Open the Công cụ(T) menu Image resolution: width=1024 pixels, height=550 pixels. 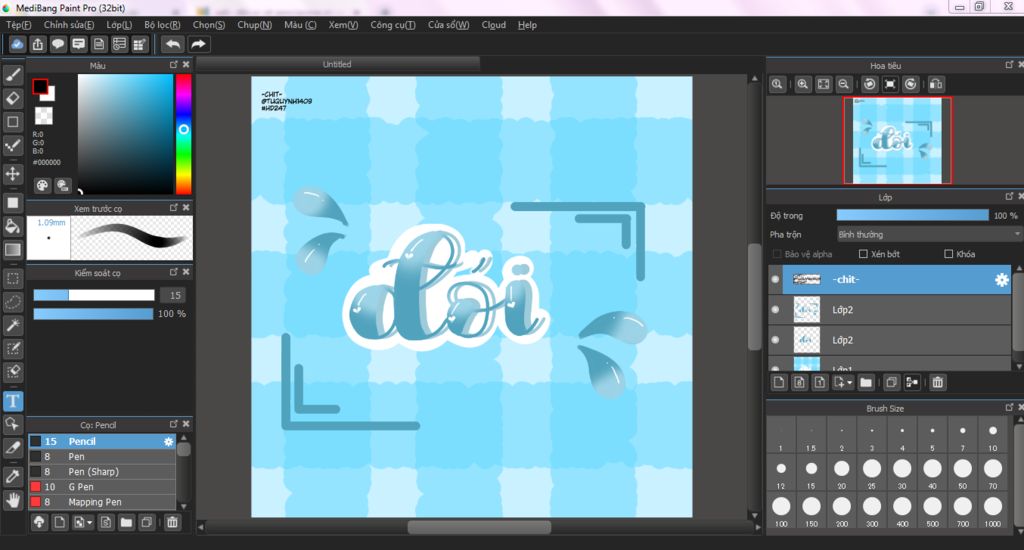click(392, 25)
